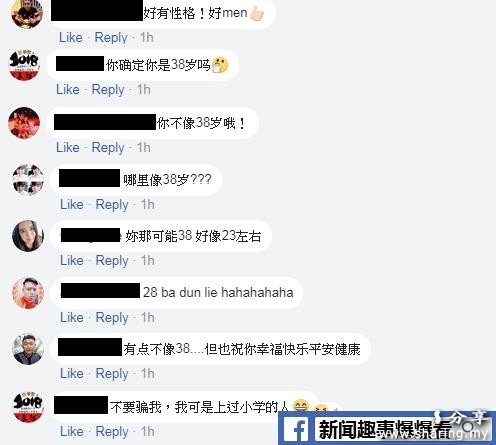Viewport: 496px width, 445px height.
Task: Click 1h timestamp under '好有性格' comment
Action: pyautogui.click(x=147, y=37)
